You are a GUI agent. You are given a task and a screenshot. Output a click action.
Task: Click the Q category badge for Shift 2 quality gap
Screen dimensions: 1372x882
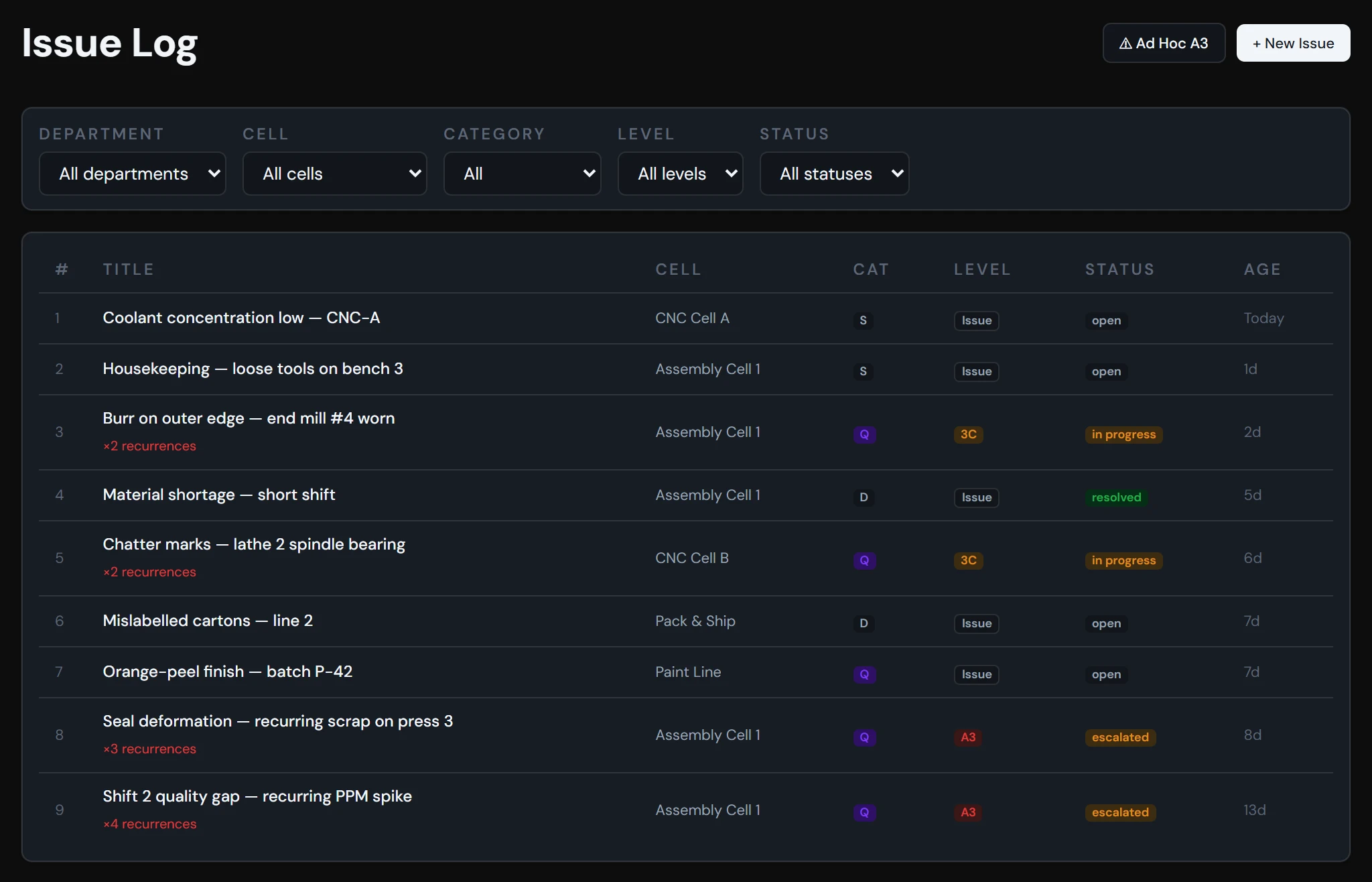864,812
